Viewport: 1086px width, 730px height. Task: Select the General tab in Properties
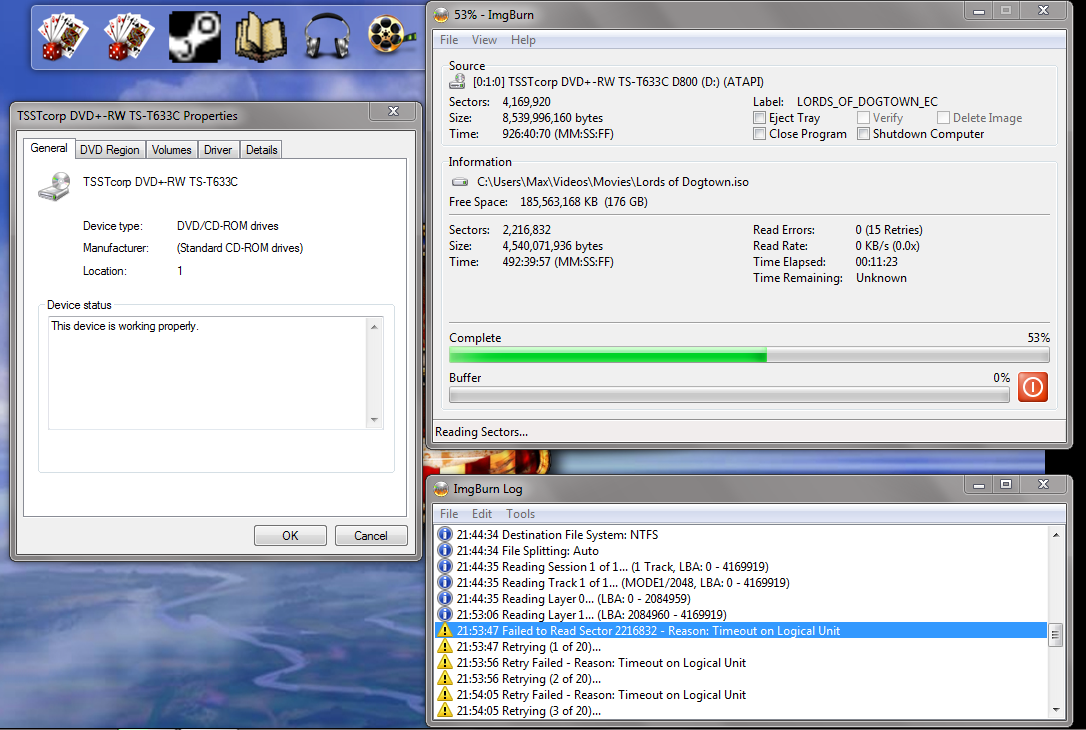coord(48,148)
